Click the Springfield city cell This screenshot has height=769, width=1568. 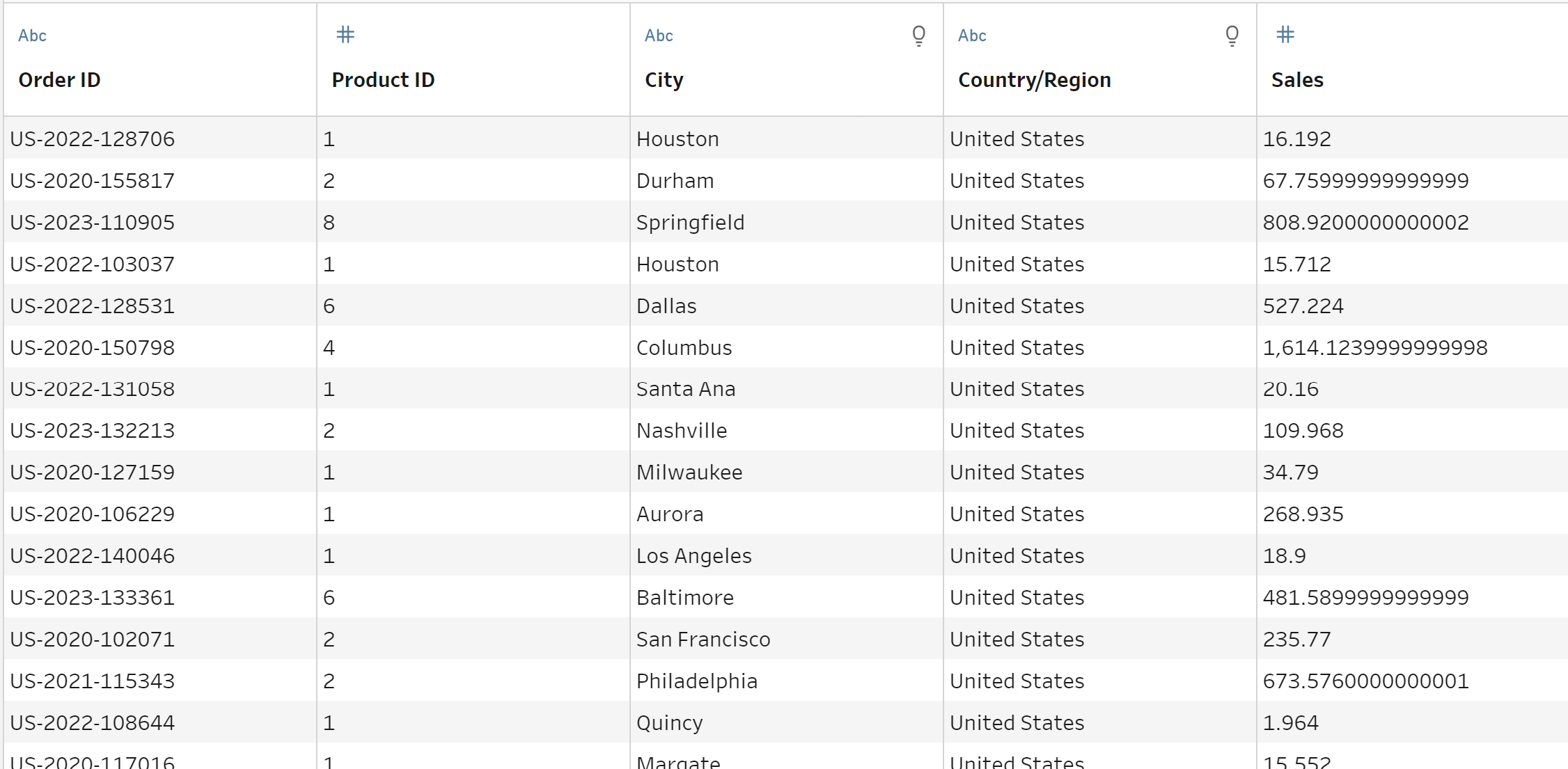pos(691,223)
